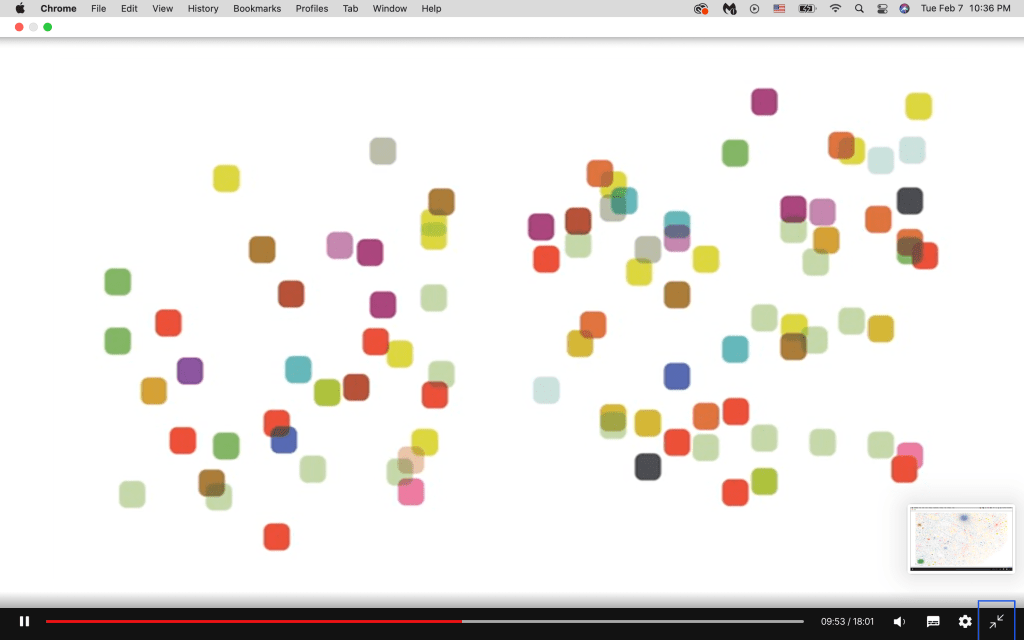This screenshot has width=1024, height=640.
Task: Click the picture-in-picture preview thumbnail
Action: pyautogui.click(x=960, y=538)
